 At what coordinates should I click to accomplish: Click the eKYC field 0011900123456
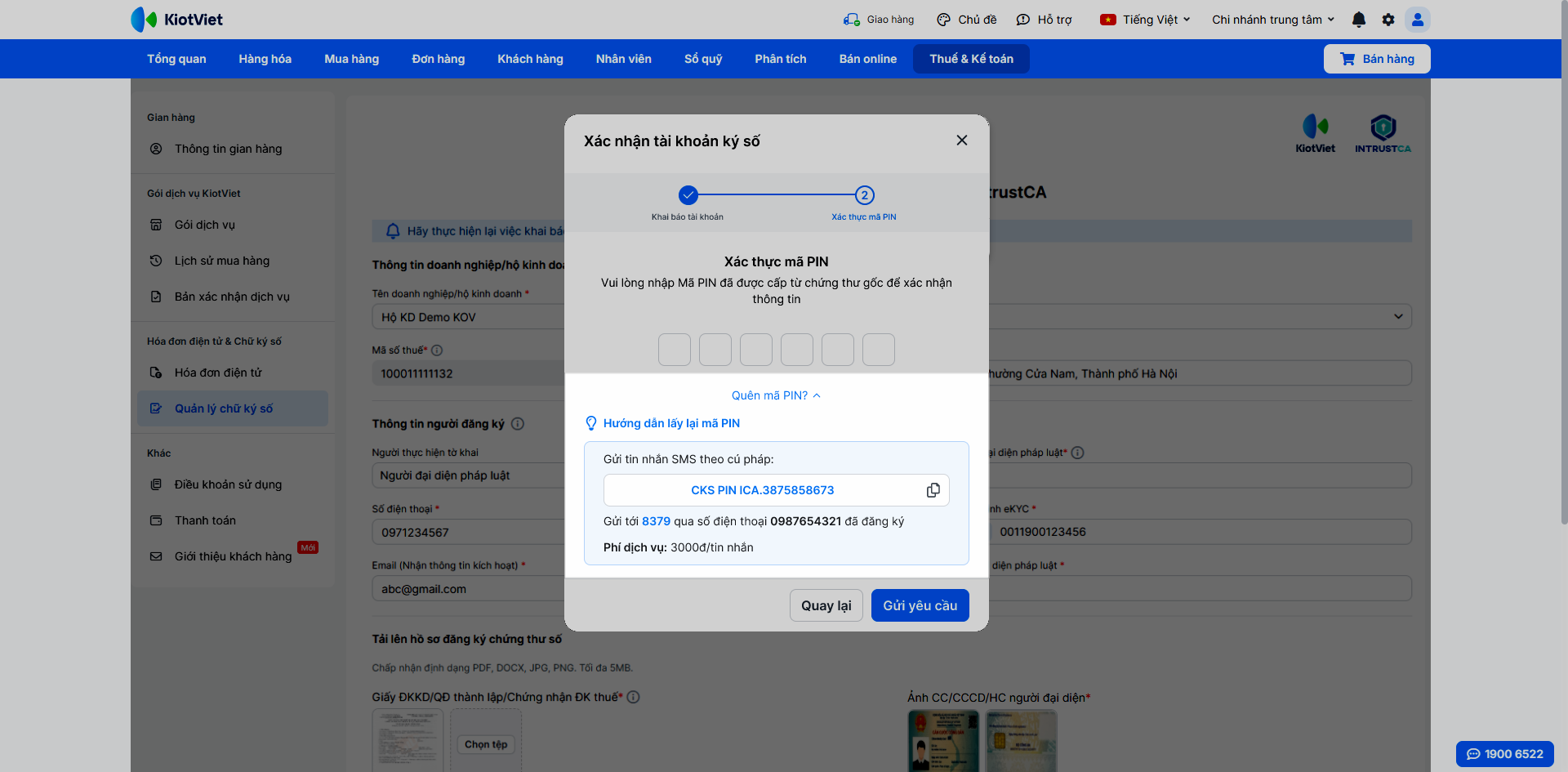pyautogui.click(x=1200, y=532)
